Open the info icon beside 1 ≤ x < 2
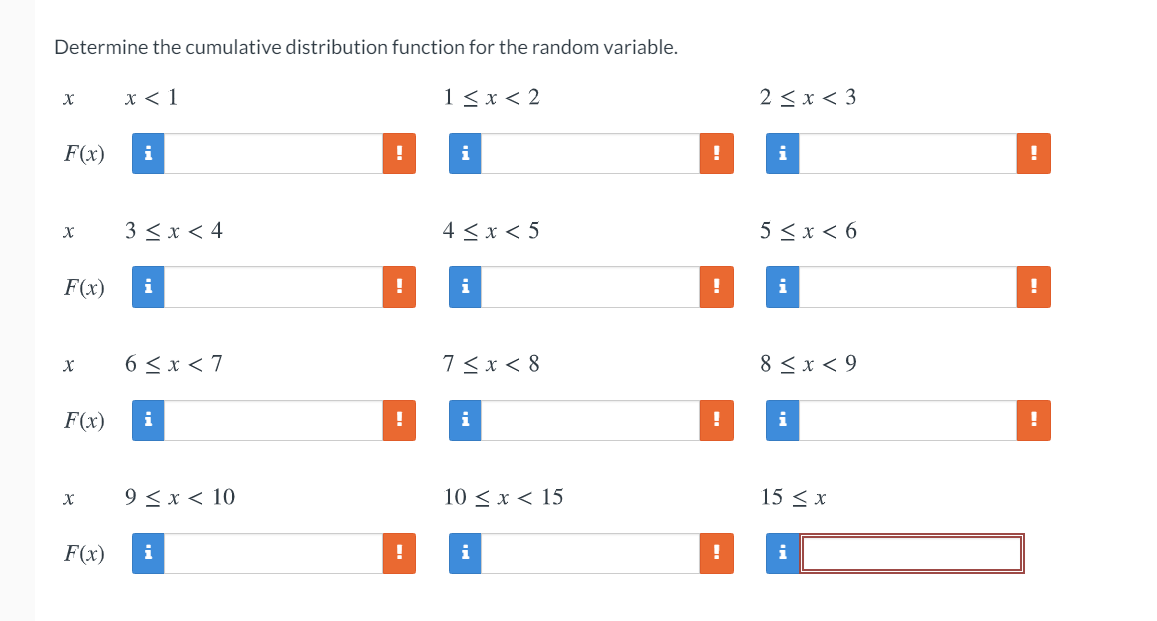 coord(464,153)
